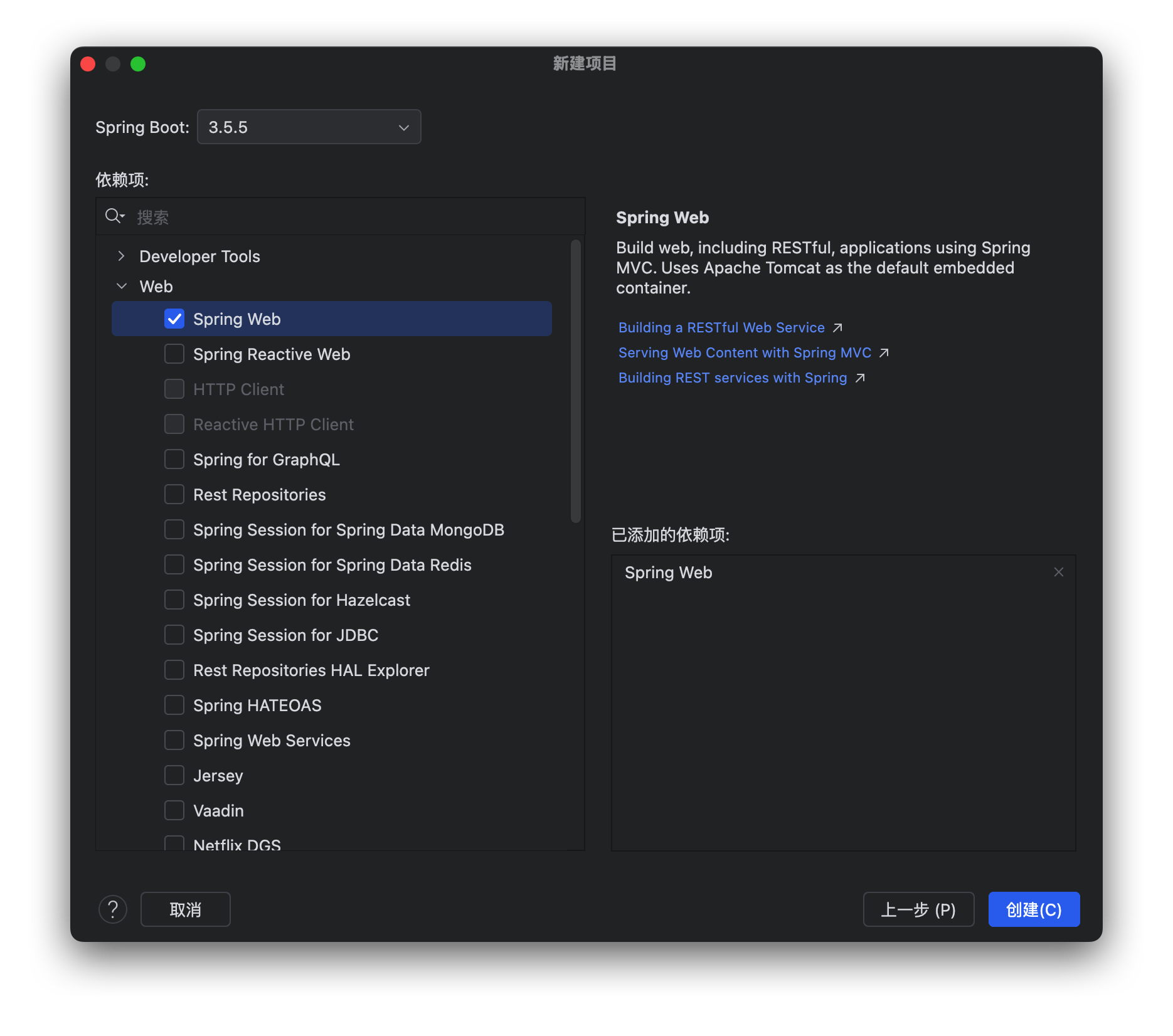Click the 取消 cancel button

pos(186,909)
